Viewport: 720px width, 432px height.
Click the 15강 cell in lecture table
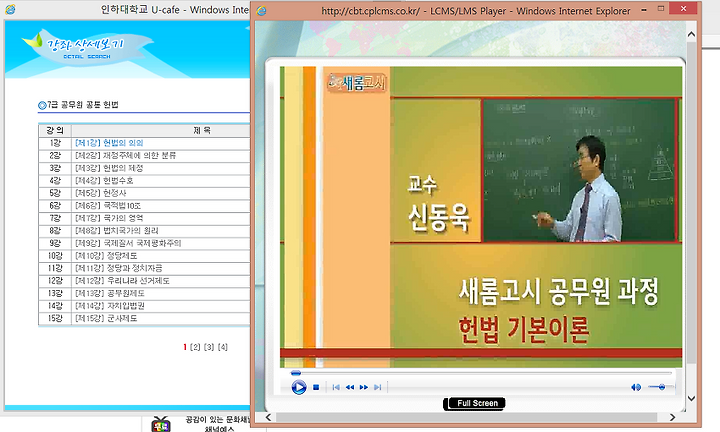pos(55,318)
